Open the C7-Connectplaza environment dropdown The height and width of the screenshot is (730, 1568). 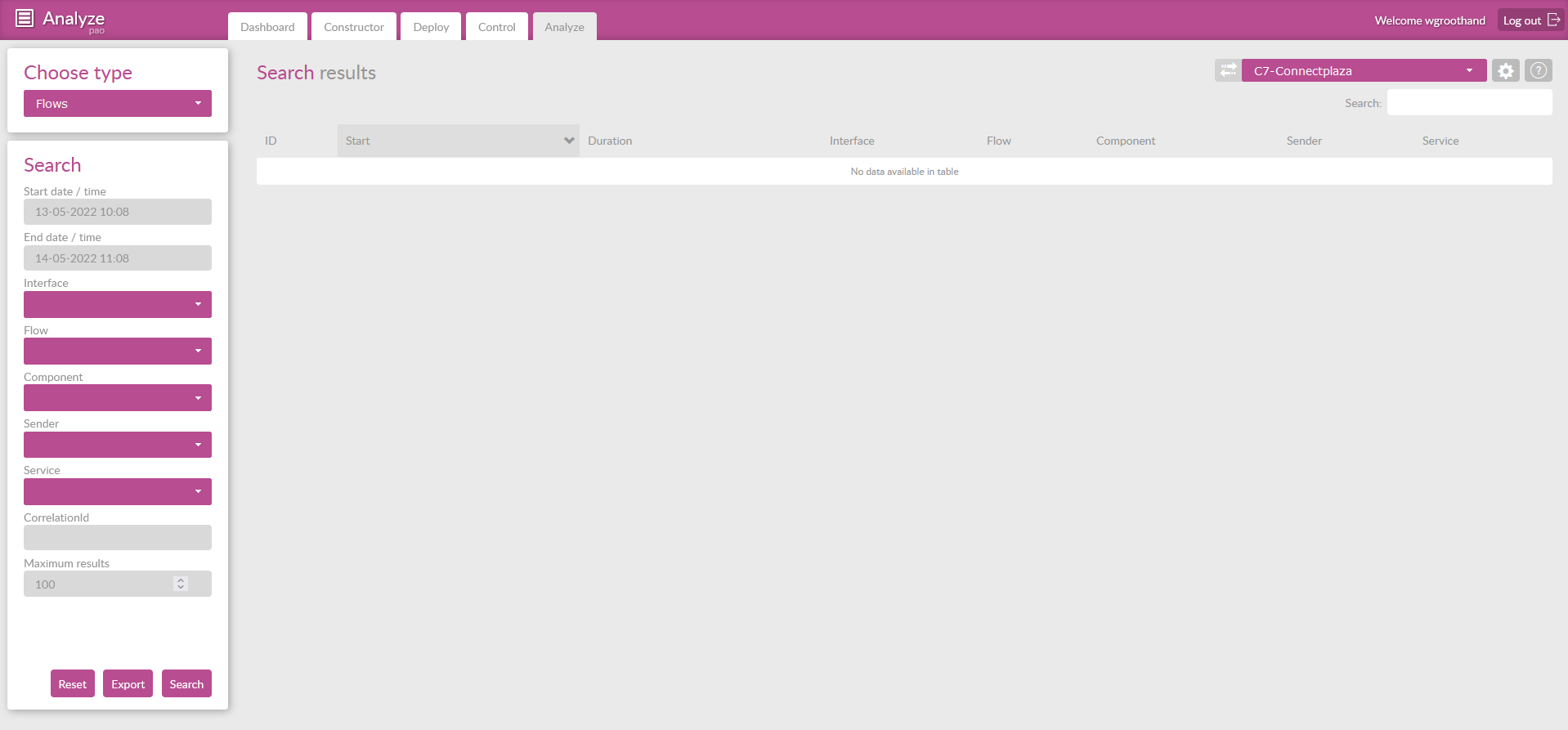tap(1363, 71)
